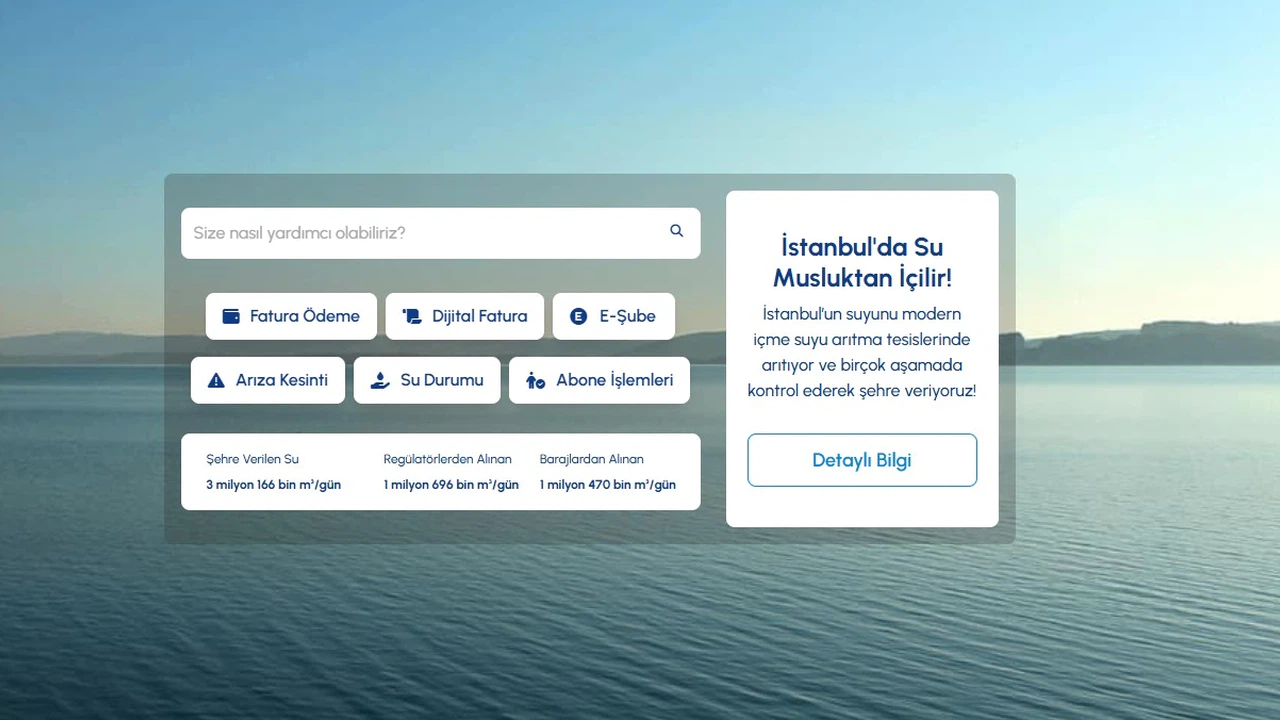Select the Arıza Kesinti label
The width and height of the screenshot is (1280, 720).
pos(282,380)
